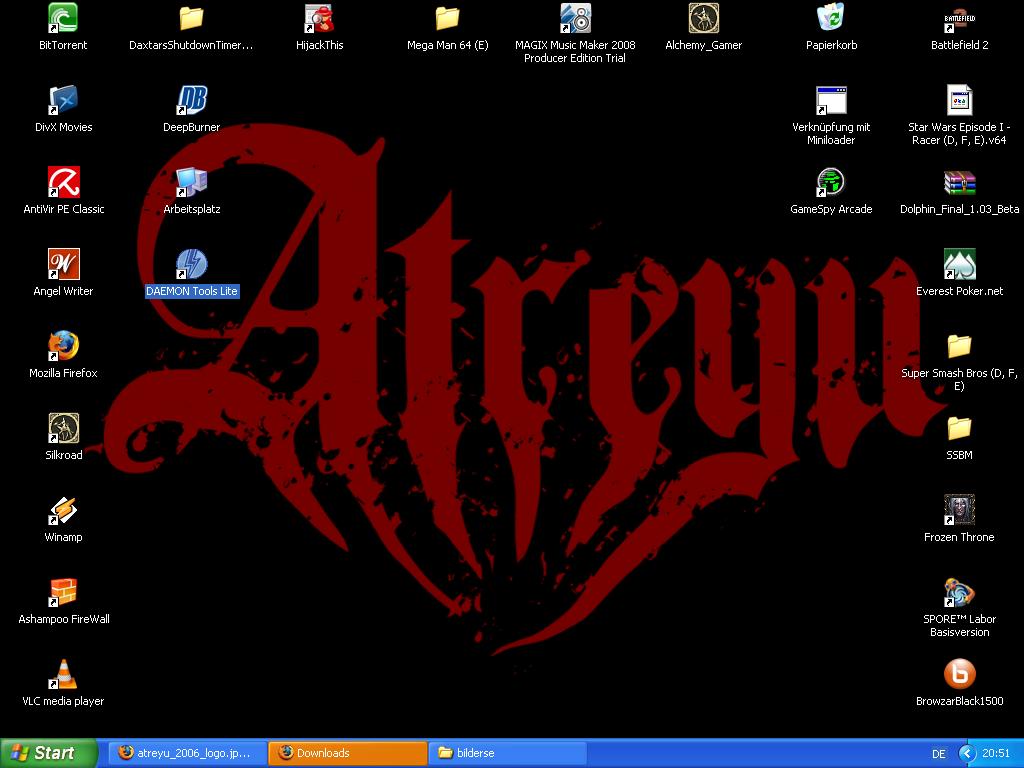Click the DeepBurner shortcut icon
This screenshot has width=1024, height=768.
pyautogui.click(x=191, y=101)
